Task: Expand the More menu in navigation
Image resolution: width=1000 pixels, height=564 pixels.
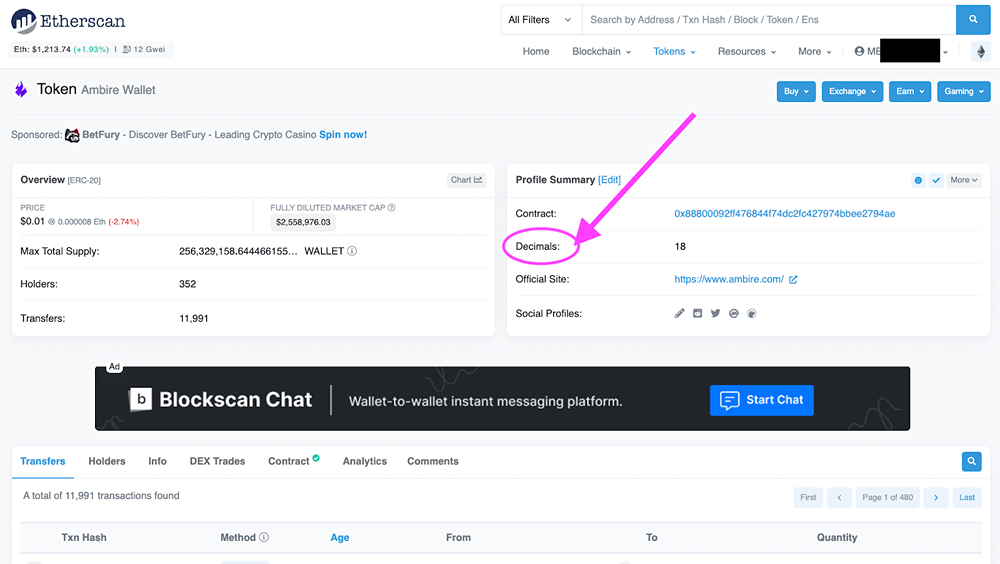Action: pyautogui.click(x=814, y=52)
